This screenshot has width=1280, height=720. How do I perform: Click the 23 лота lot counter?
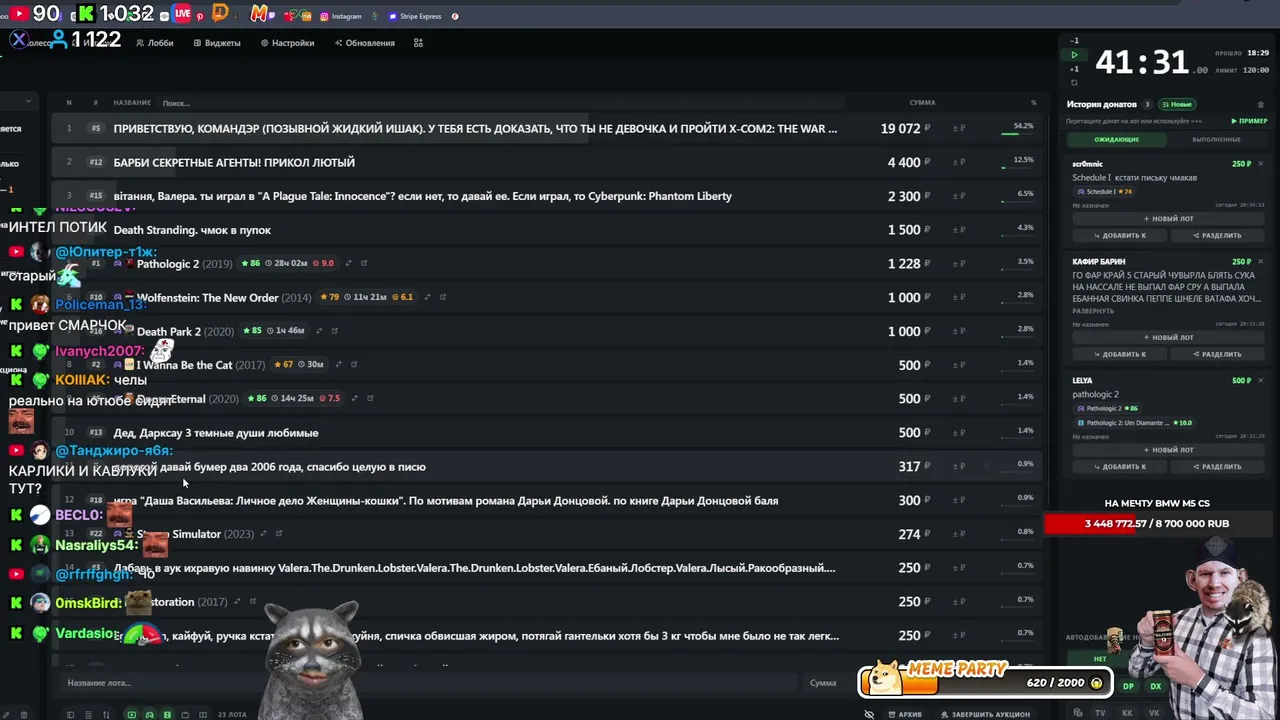(232, 715)
